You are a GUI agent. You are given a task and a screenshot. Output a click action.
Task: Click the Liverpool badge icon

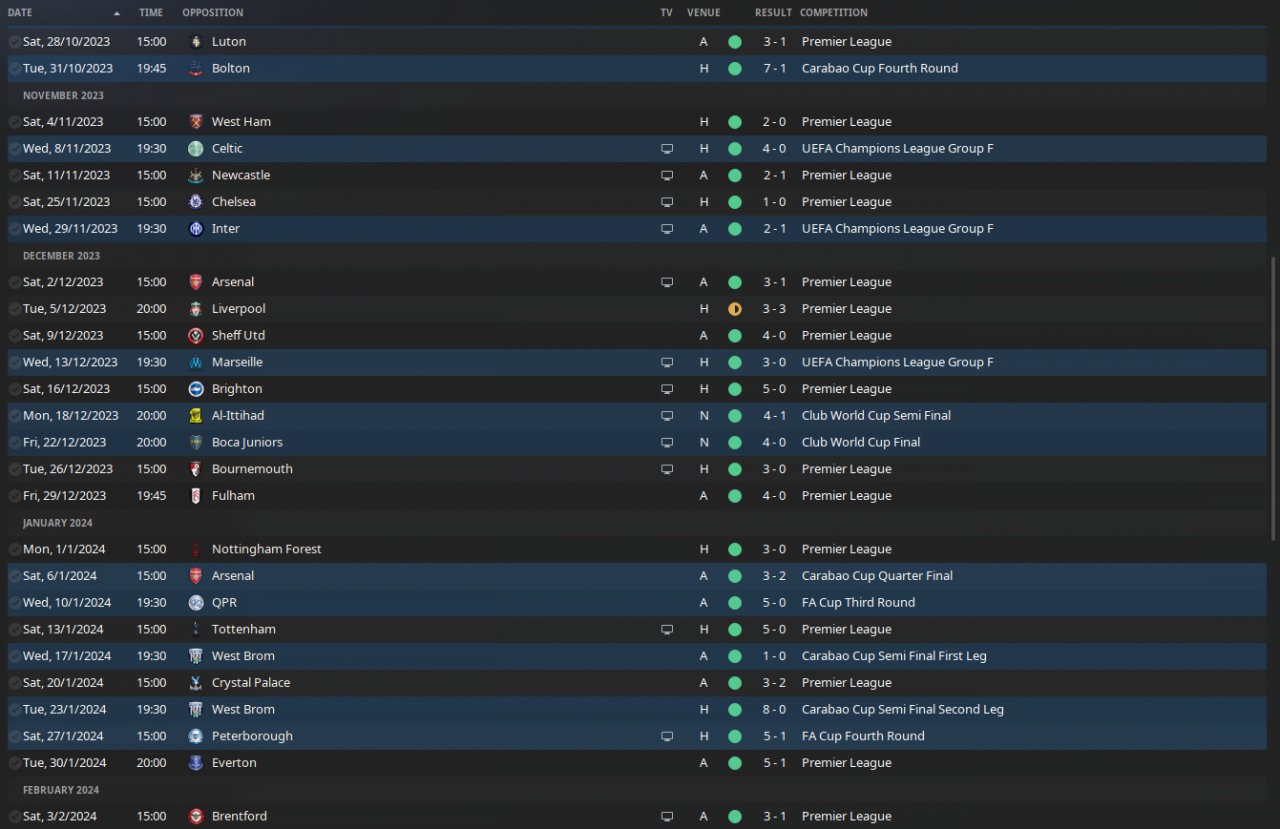coord(195,309)
